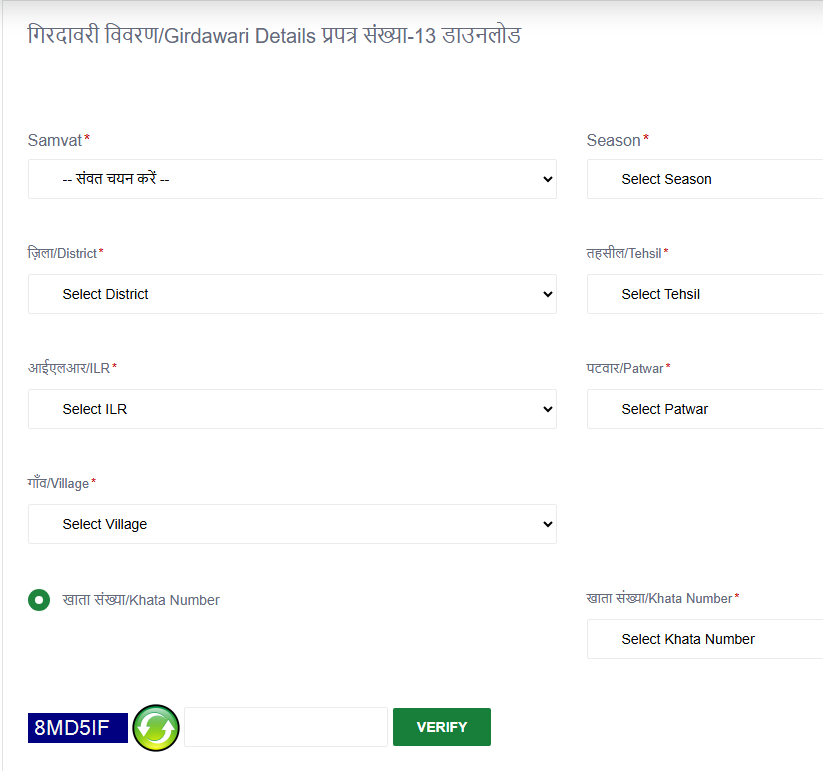Open the Select Season dropdown
The height and width of the screenshot is (771, 823).
[x=704, y=179]
